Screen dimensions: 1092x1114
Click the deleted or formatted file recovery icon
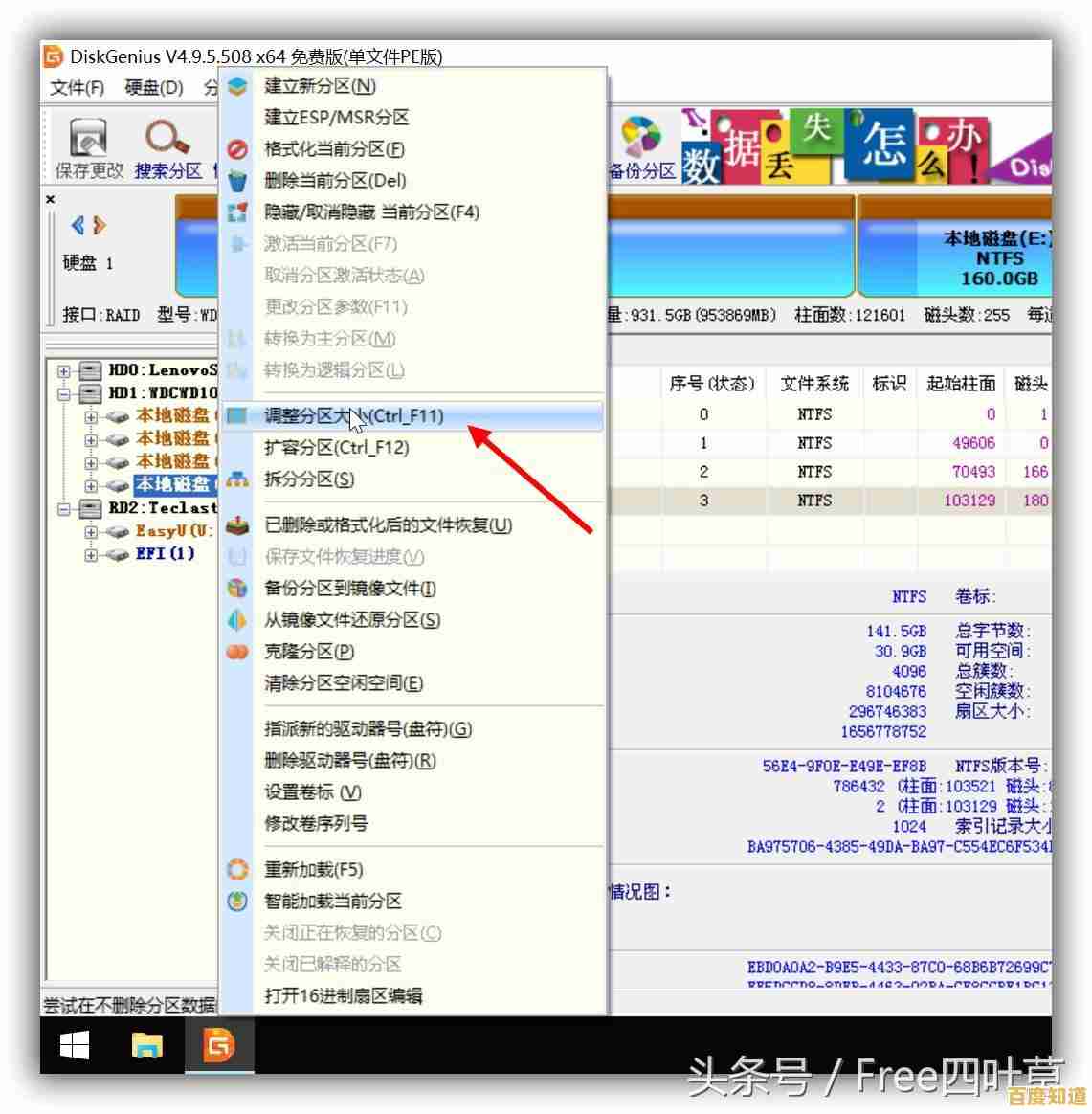click(x=237, y=524)
